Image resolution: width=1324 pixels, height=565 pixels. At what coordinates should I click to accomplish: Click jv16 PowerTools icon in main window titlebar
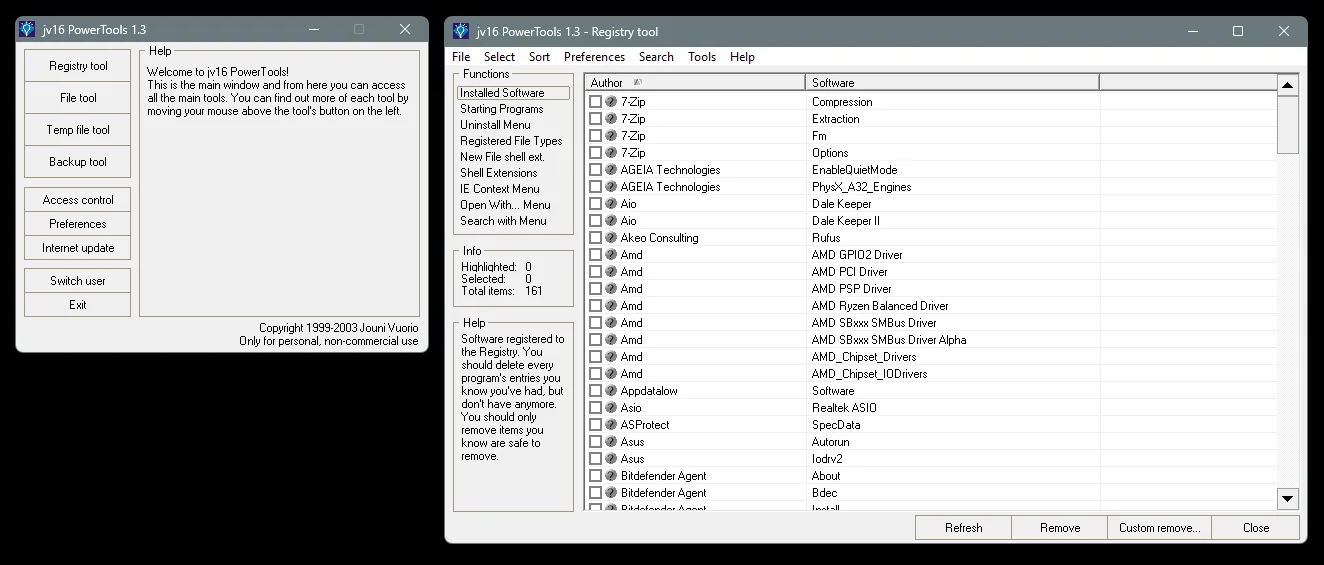coord(27,30)
